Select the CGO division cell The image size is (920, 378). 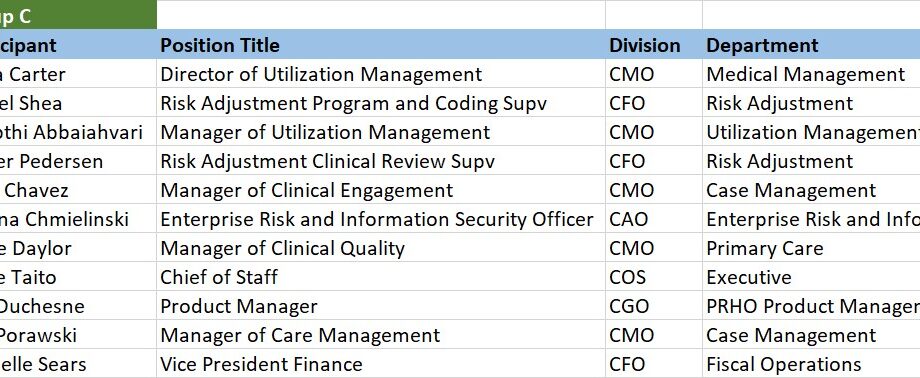(x=654, y=306)
